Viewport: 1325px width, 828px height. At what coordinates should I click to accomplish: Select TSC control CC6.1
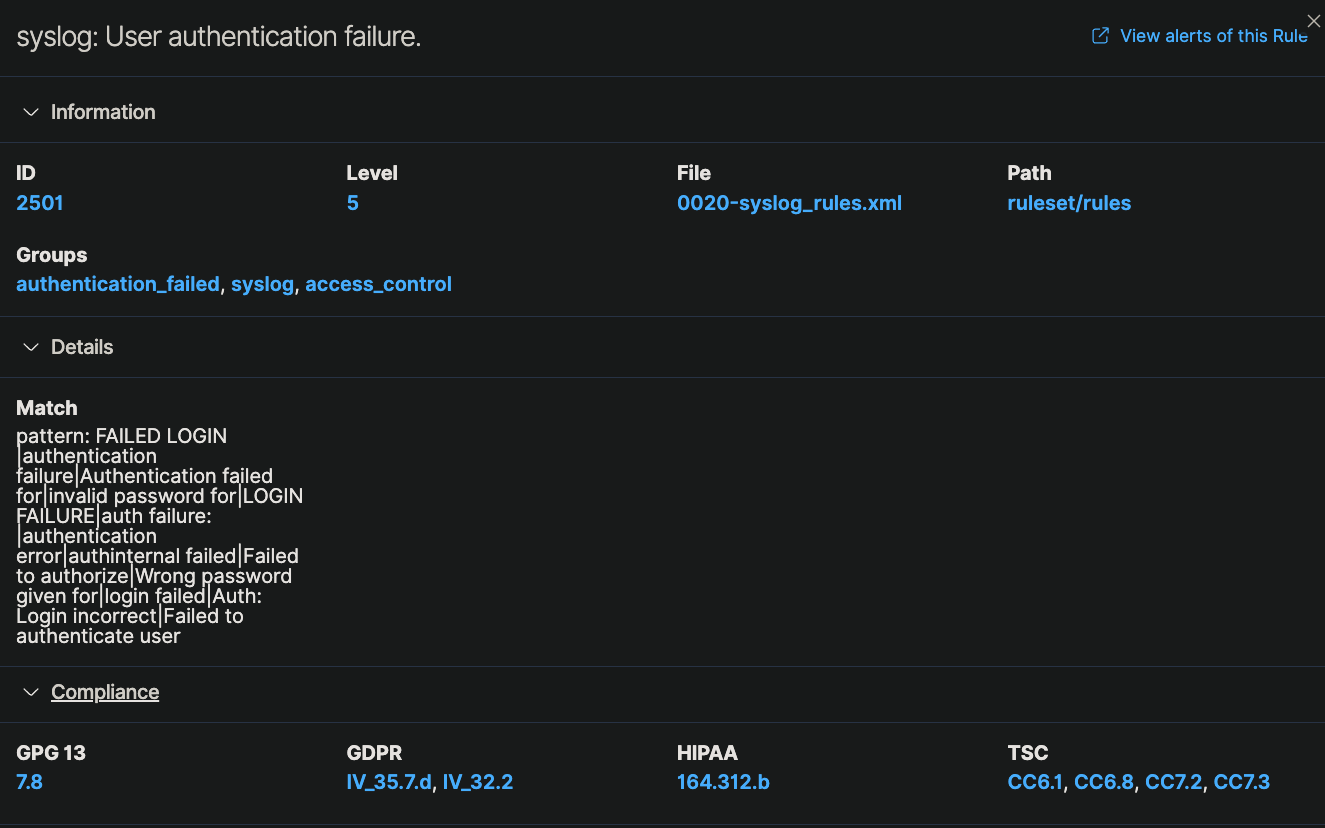click(1034, 782)
